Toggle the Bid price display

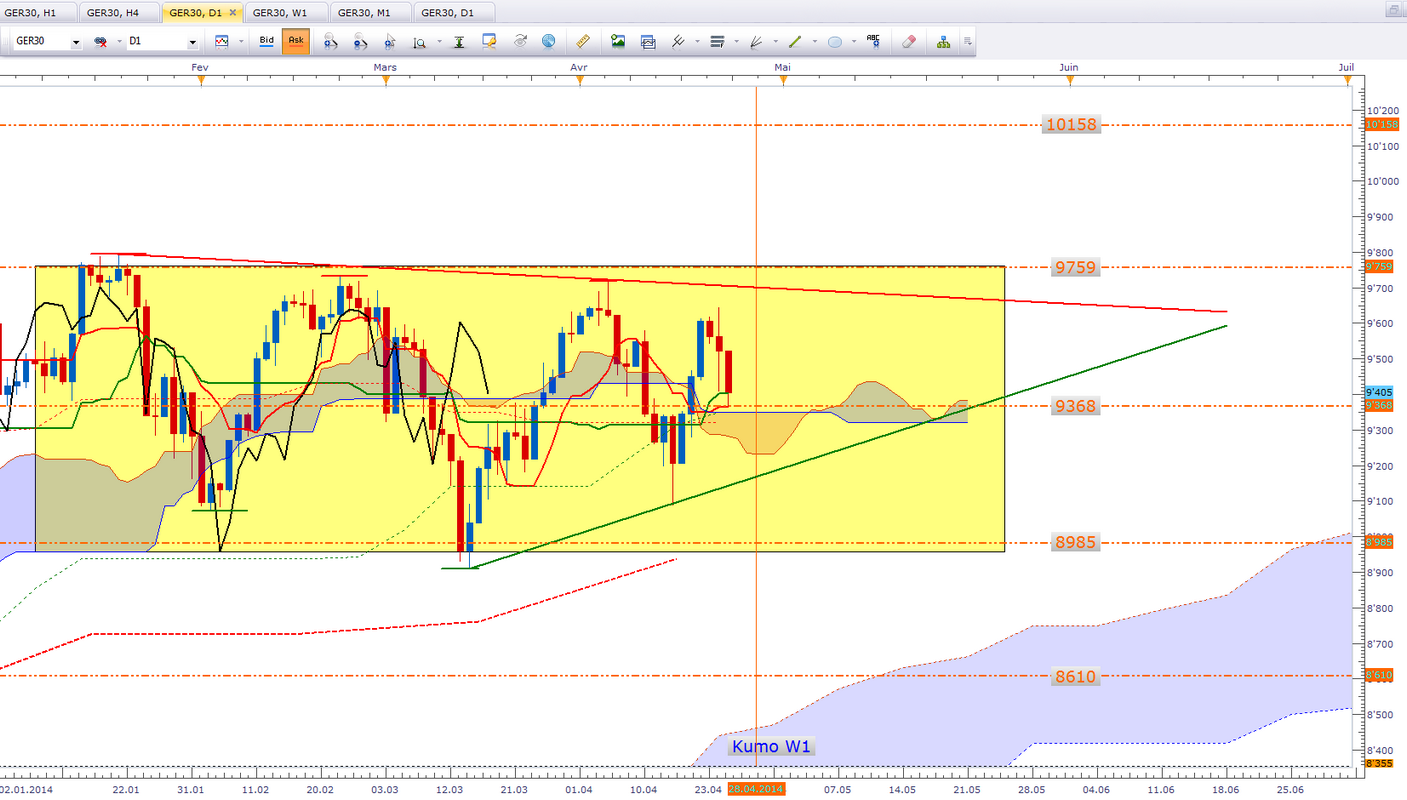point(266,42)
